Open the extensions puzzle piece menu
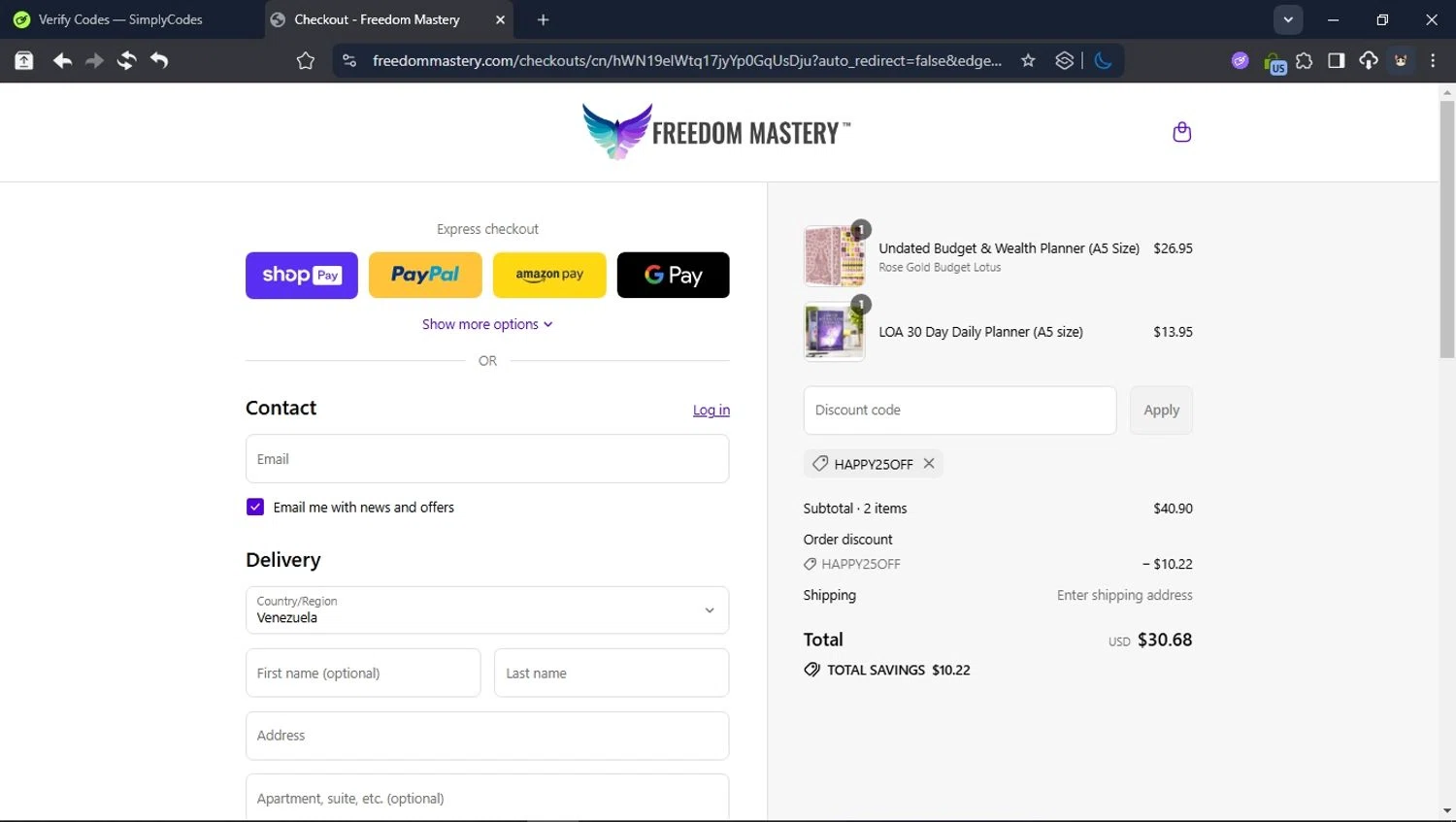The image size is (1456, 822). click(1305, 61)
